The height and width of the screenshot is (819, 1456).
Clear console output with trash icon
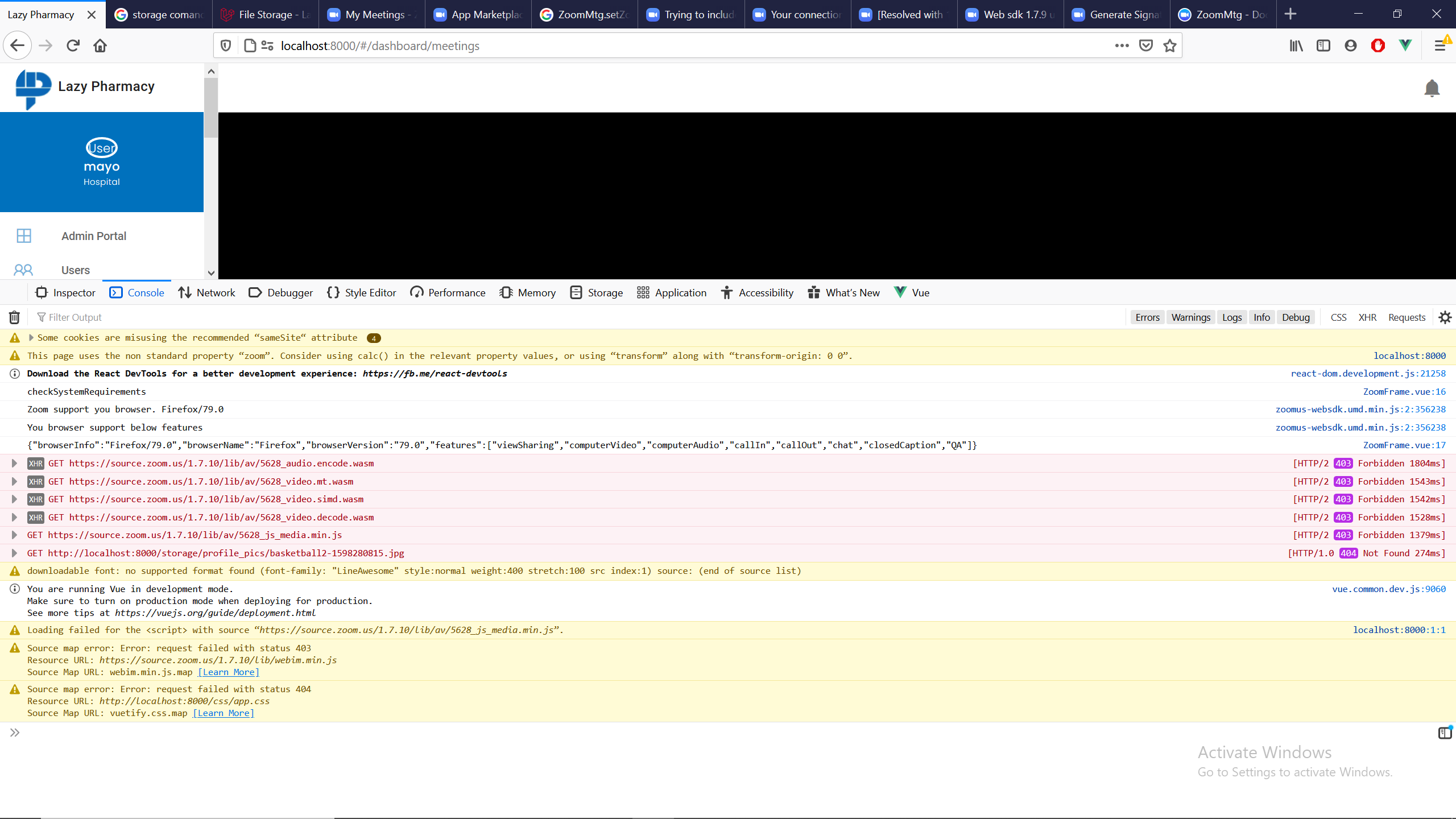[x=14, y=317]
